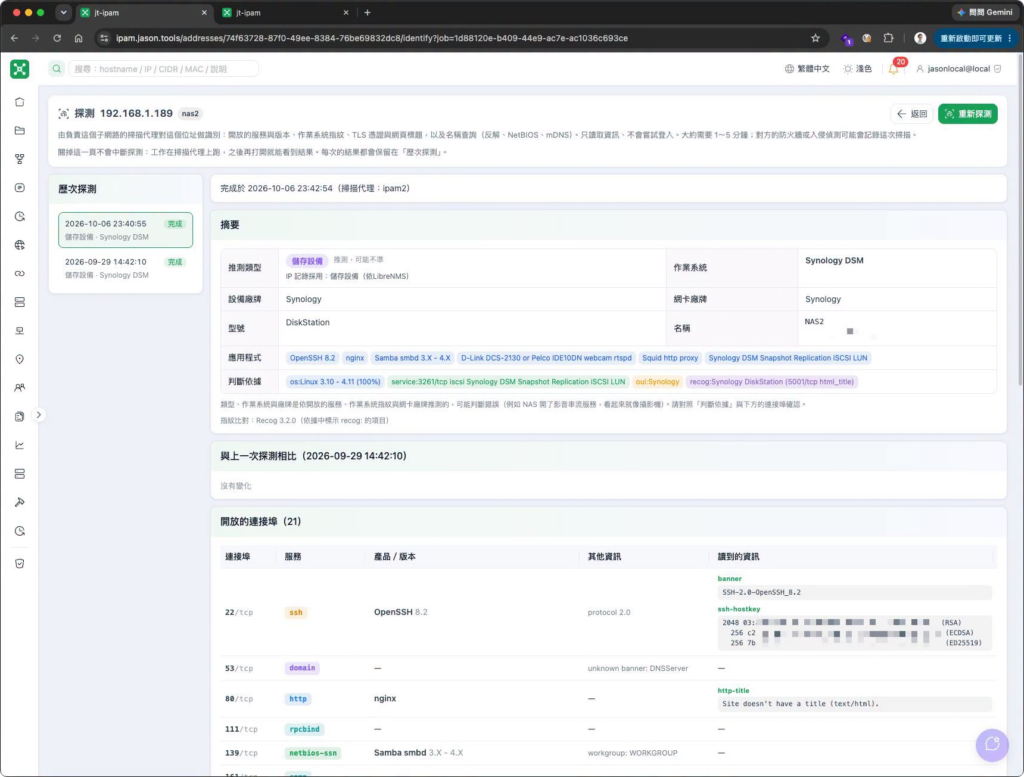Click the domain service badge for 53/tcp
The image size is (1024, 777).
(302, 668)
